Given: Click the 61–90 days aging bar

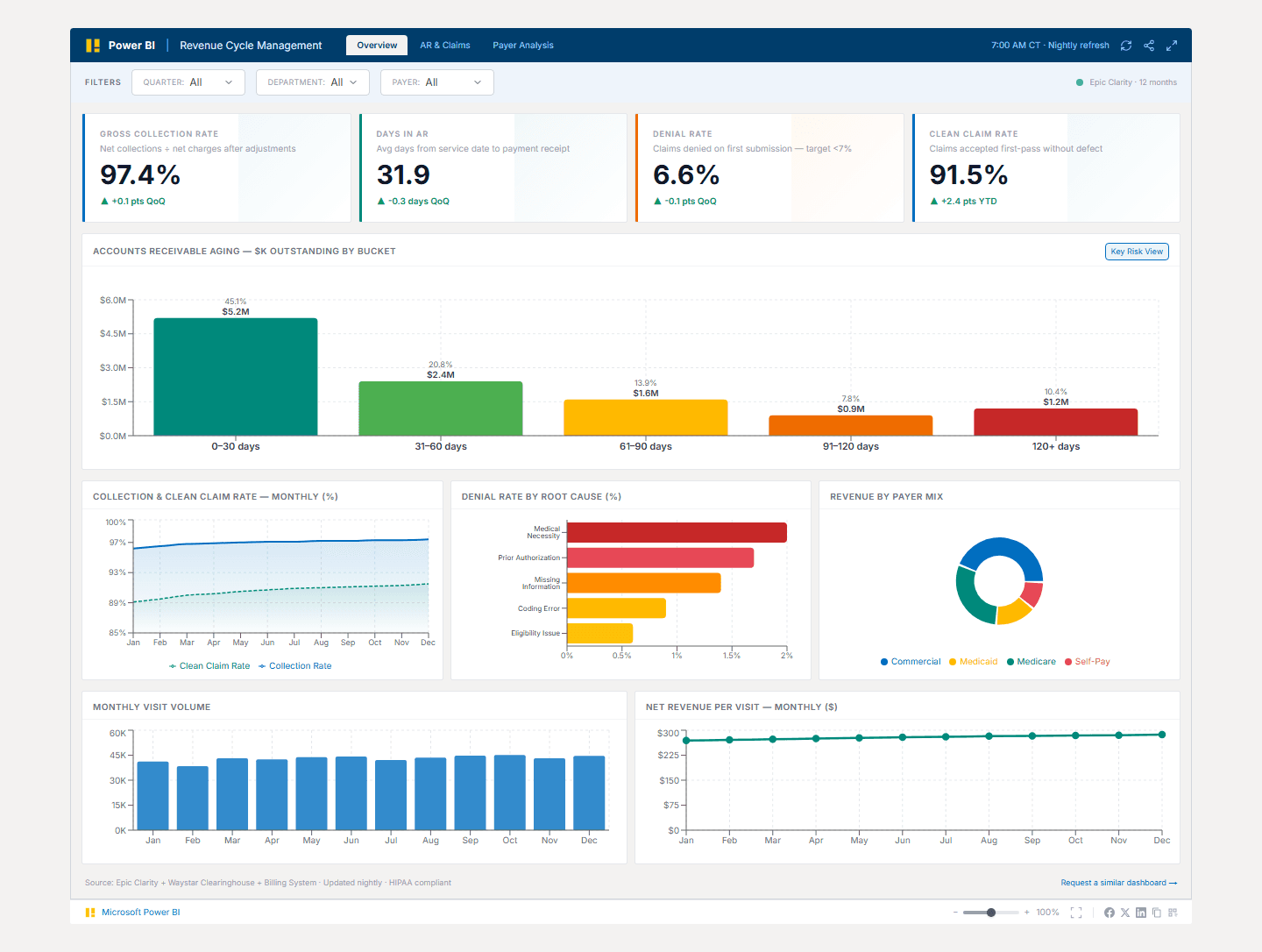Looking at the screenshot, I should point(646,417).
